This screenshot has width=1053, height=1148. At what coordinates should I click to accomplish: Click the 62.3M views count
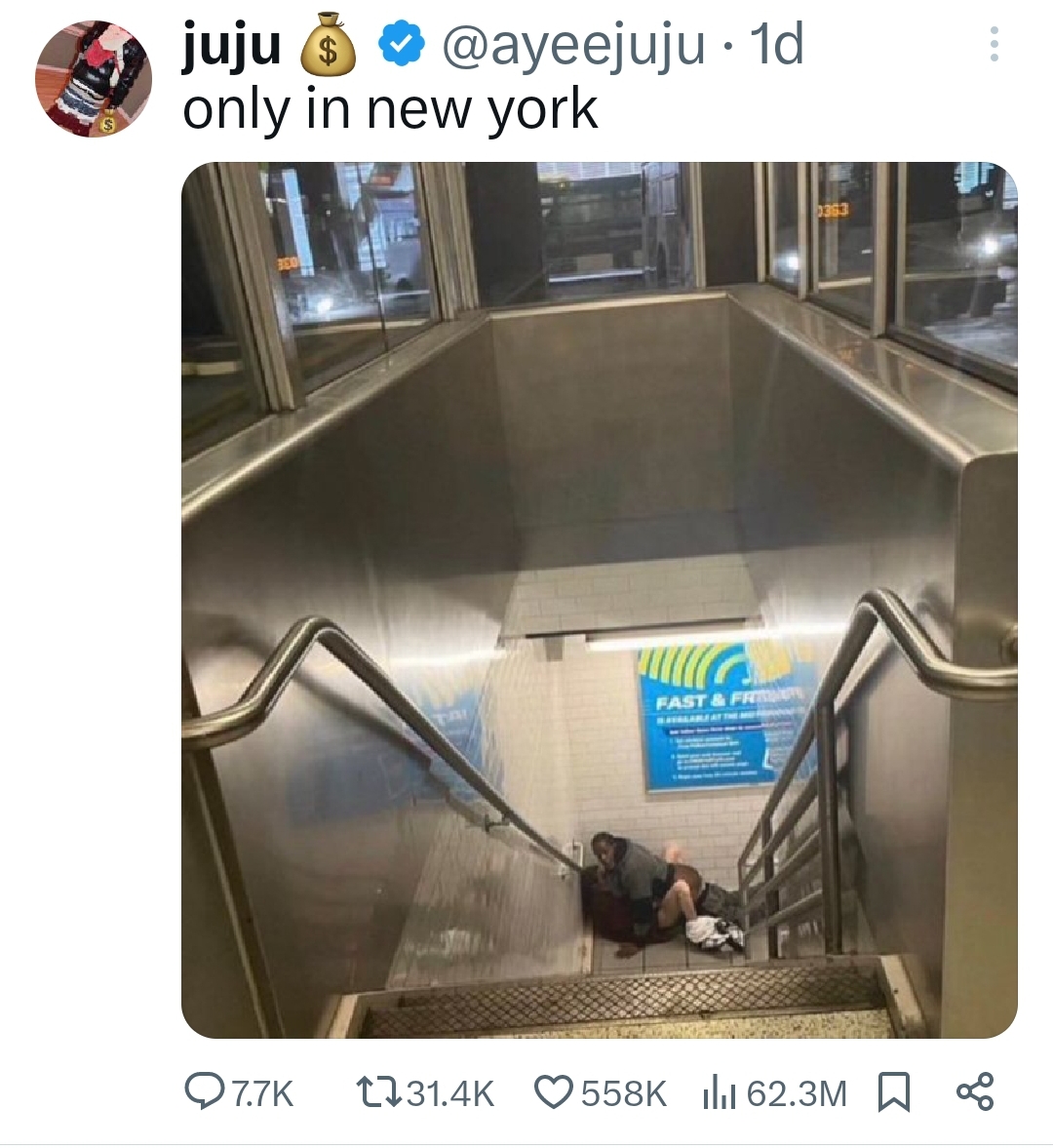click(797, 1093)
